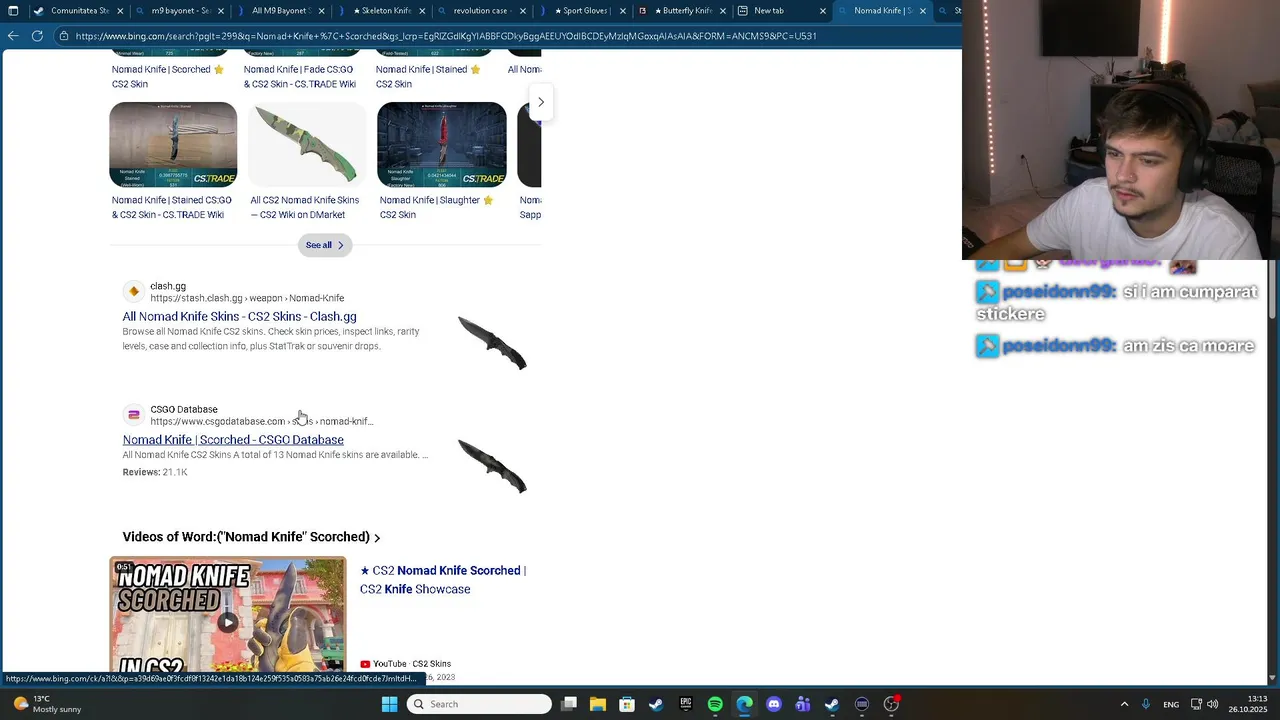The image size is (1280, 720).
Task: Click poseidonn99 username above stickere chat message
Action: (x=1059, y=292)
